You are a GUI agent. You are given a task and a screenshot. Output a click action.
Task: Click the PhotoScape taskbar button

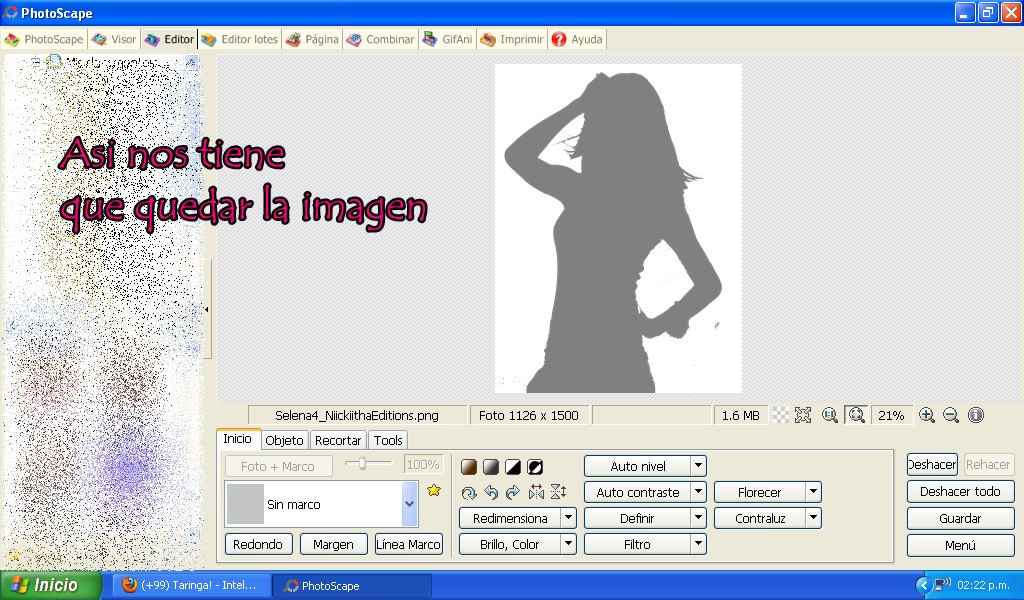tap(351, 586)
